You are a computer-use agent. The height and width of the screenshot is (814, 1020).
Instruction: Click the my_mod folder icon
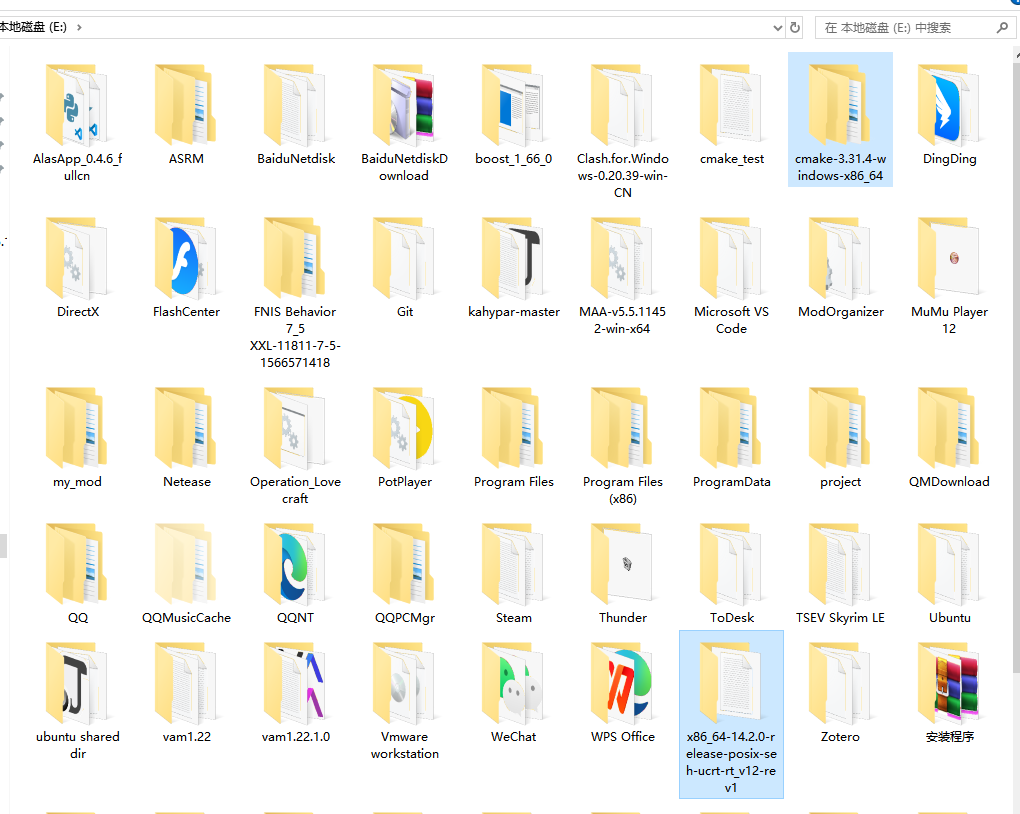[77, 428]
